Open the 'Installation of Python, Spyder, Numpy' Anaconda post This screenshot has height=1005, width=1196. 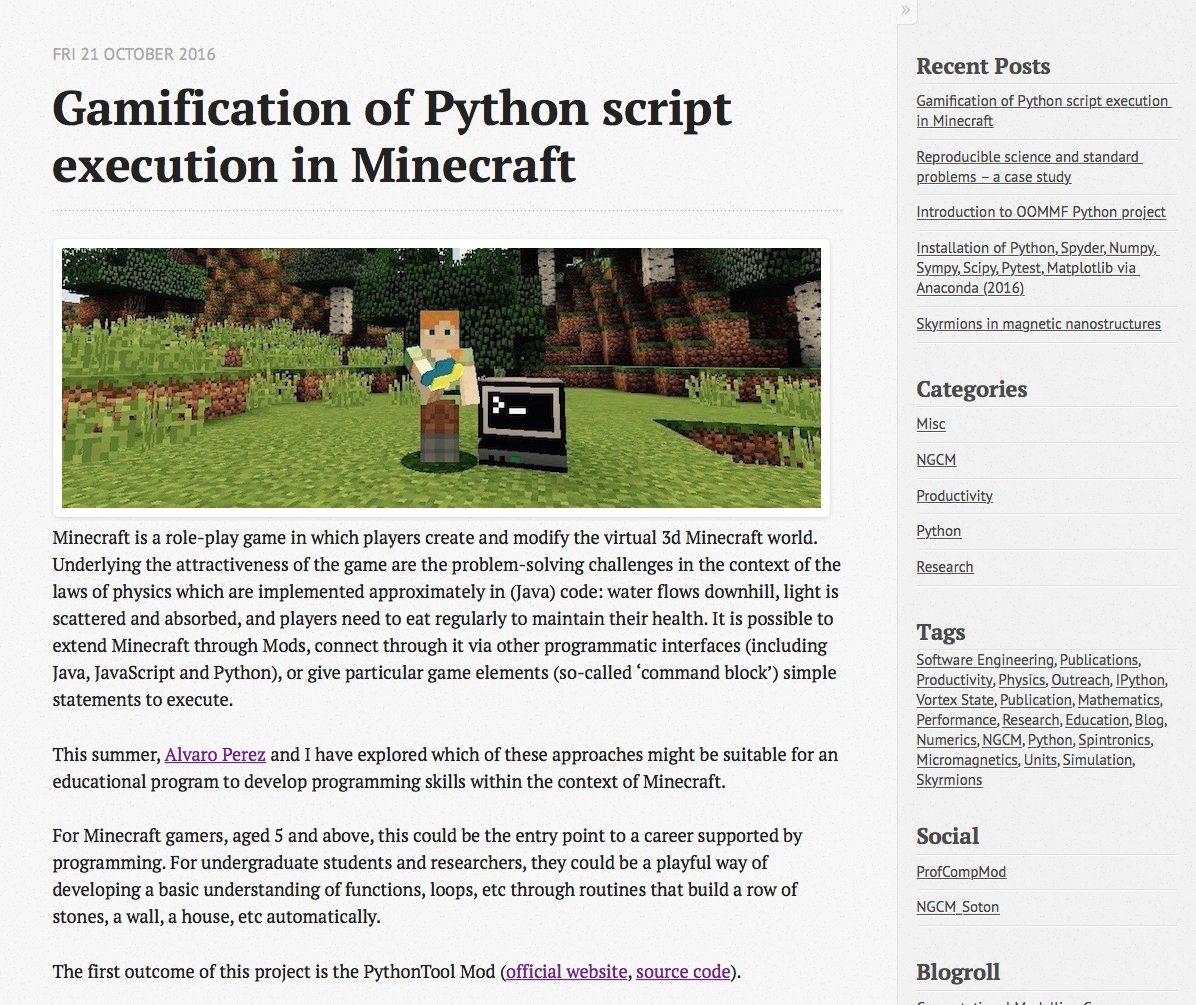(1037, 268)
